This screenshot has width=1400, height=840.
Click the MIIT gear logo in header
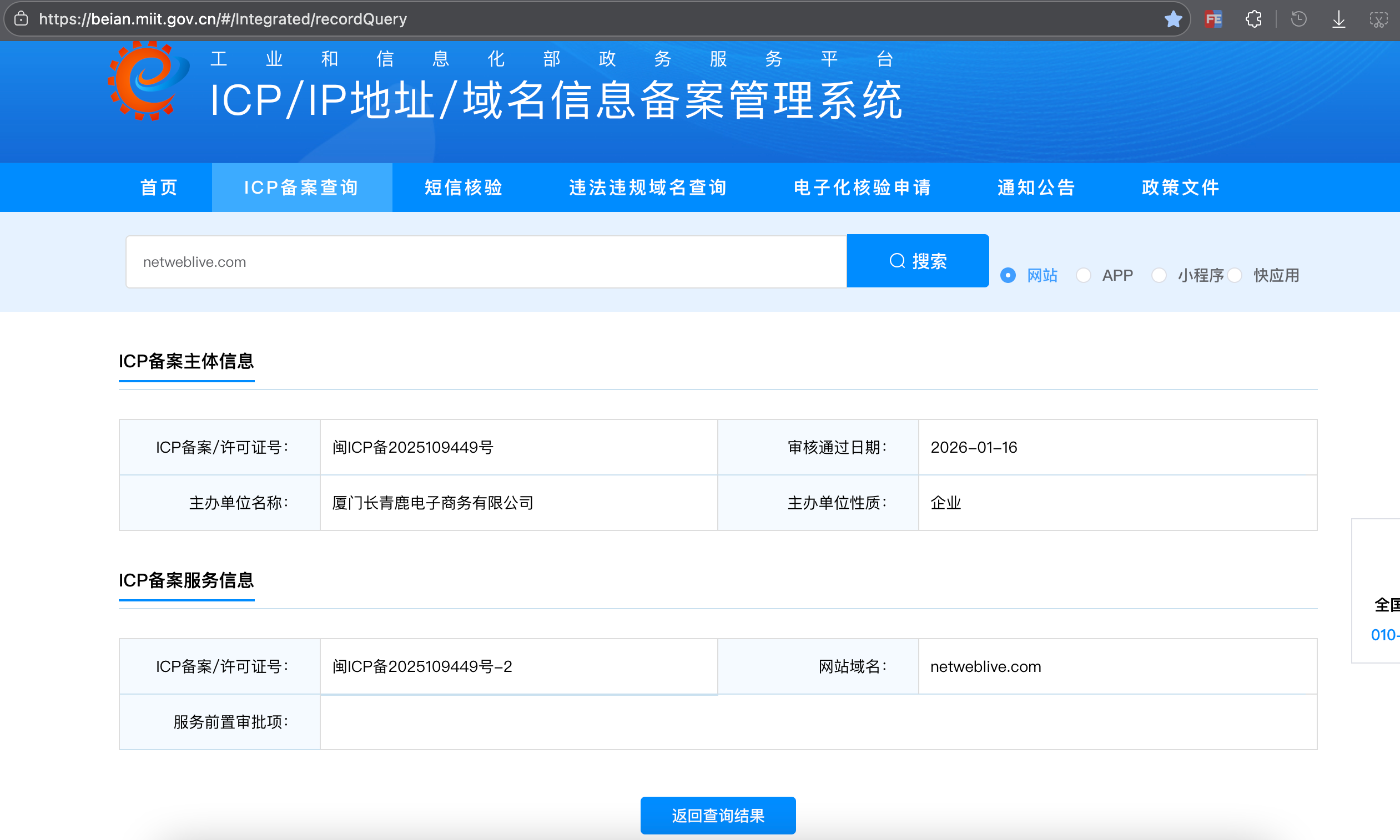[x=148, y=80]
